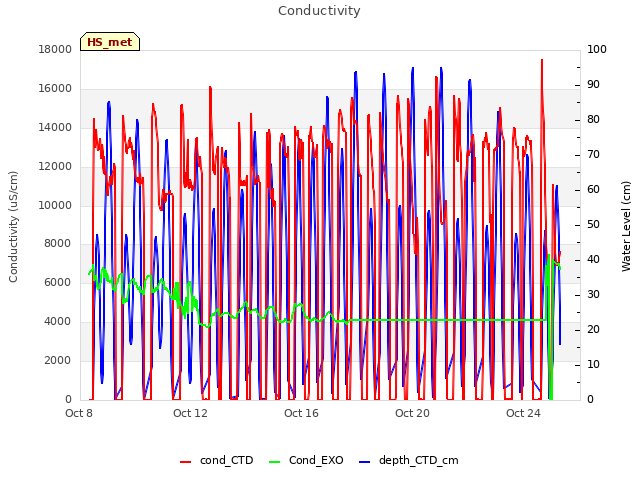Click the Water Level (cm) axis title

pos(626,227)
